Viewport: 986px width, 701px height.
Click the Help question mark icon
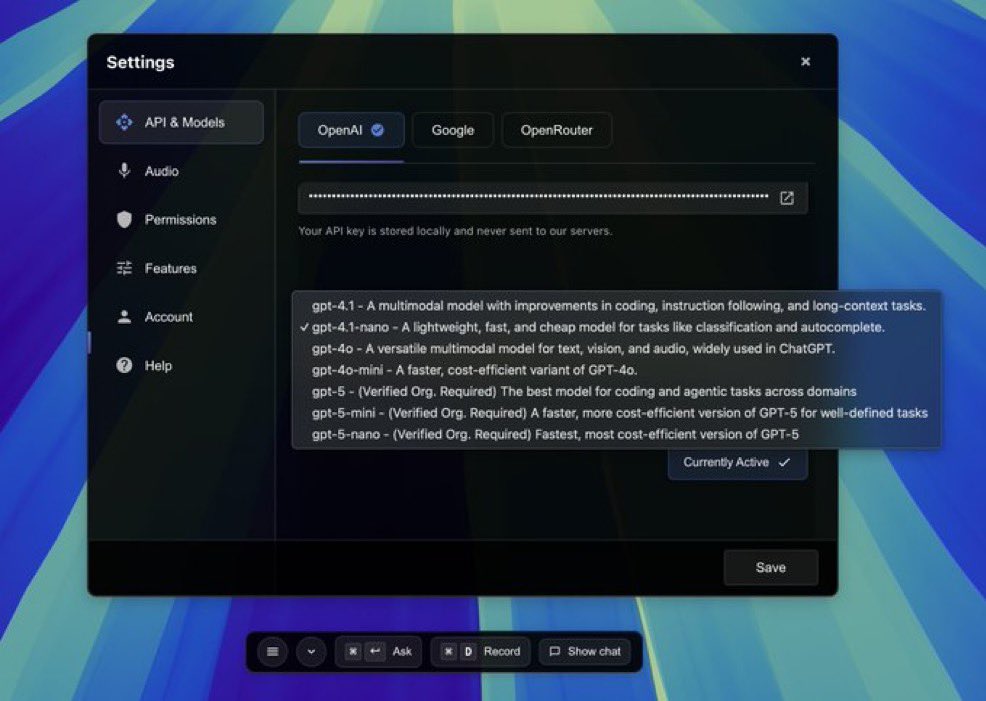point(125,365)
